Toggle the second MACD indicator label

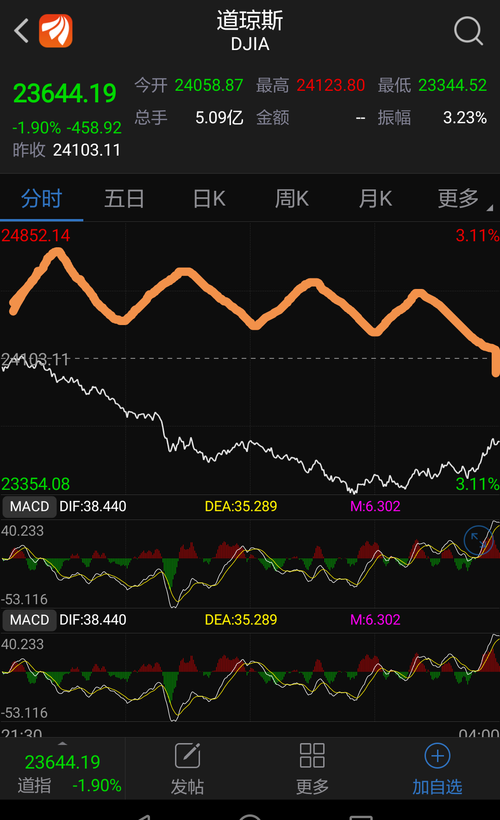[x=29, y=620]
